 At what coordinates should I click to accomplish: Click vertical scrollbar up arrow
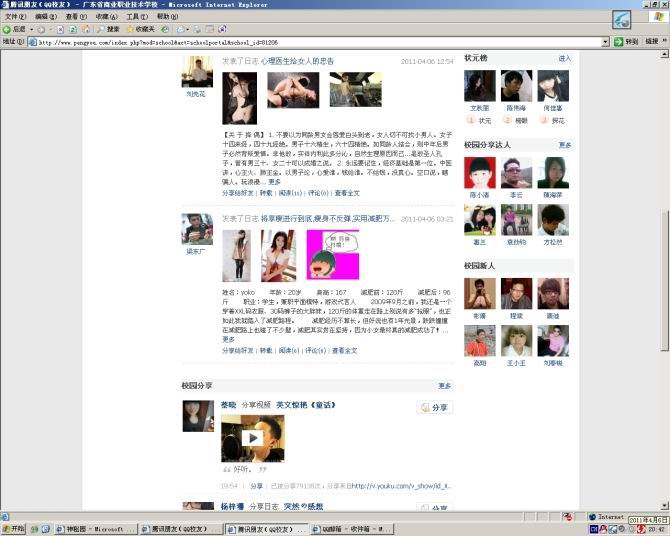[664, 54]
